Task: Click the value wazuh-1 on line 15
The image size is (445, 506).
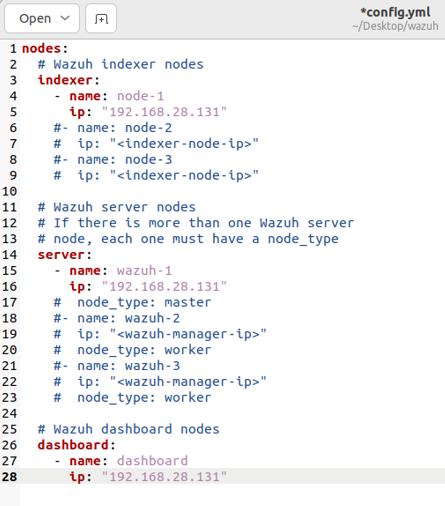Action: point(144,271)
